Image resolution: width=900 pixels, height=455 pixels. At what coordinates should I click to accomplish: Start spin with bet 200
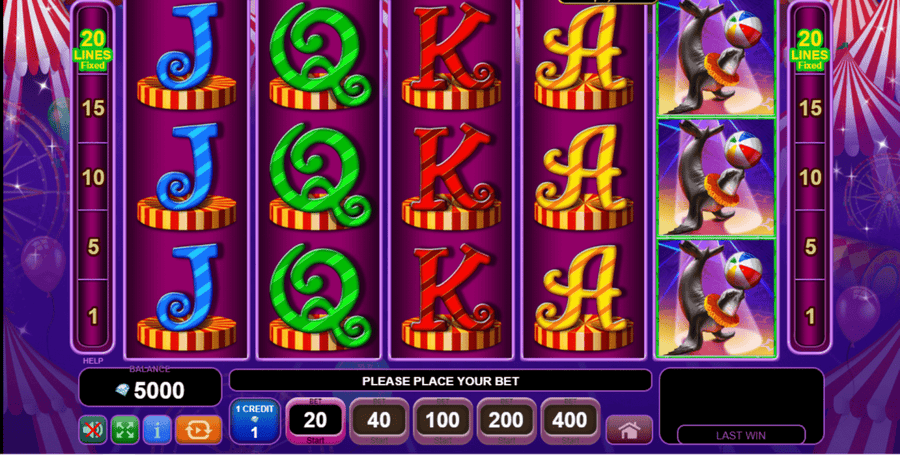pyautogui.click(x=506, y=422)
